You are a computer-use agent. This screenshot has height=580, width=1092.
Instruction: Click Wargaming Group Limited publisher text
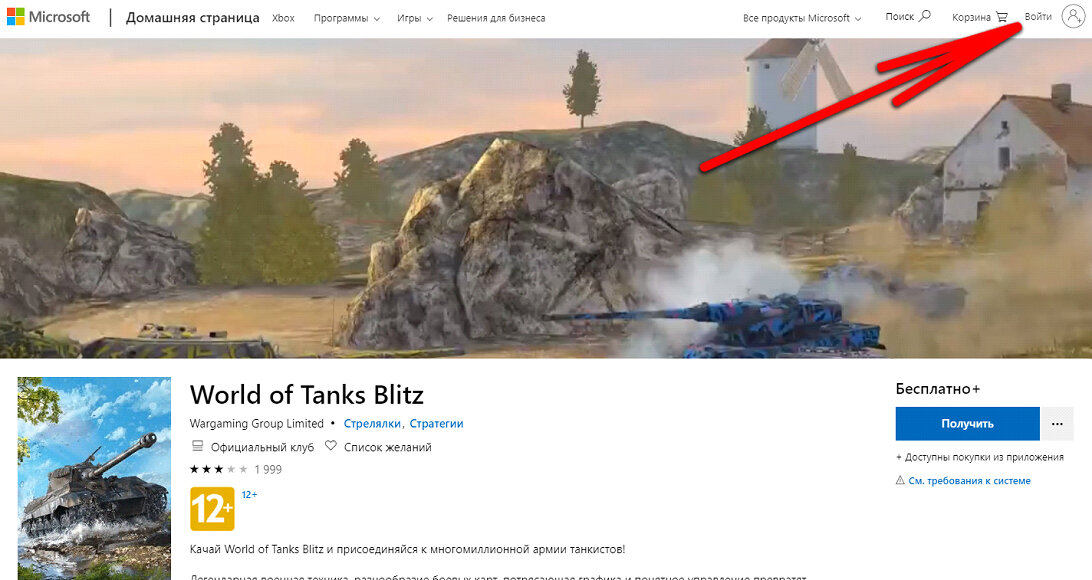tap(256, 423)
